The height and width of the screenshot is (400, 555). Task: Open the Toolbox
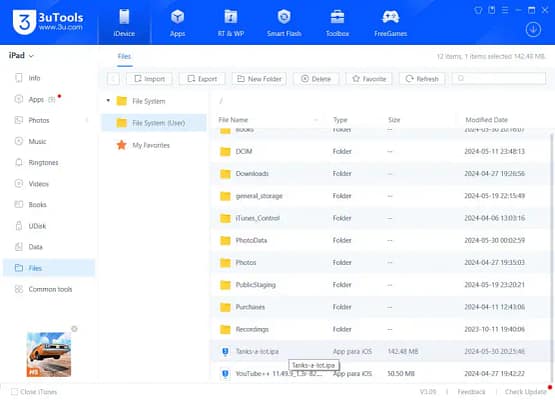point(337,22)
